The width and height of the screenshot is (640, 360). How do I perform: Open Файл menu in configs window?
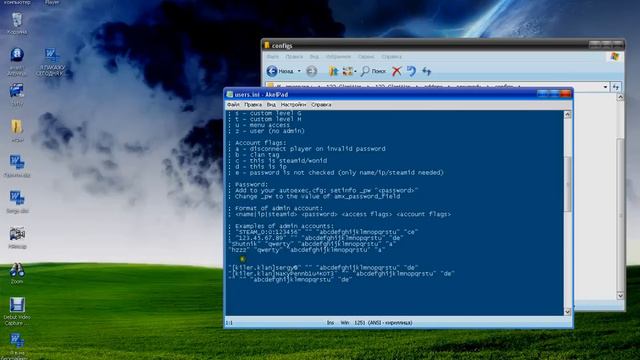(x=273, y=57)
